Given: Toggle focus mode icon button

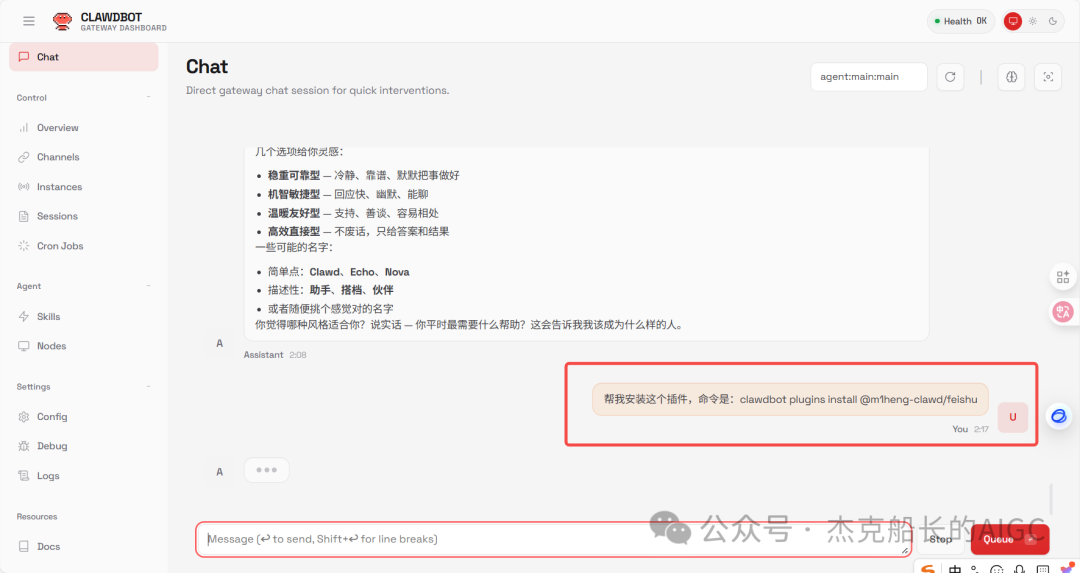Looking at the screenshot, I should [1048, 76].
